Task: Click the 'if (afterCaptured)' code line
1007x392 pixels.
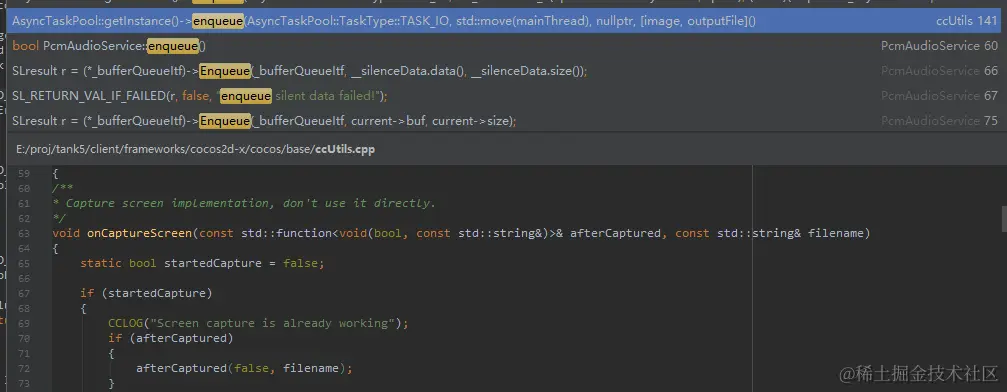Action: click(171, 338)
